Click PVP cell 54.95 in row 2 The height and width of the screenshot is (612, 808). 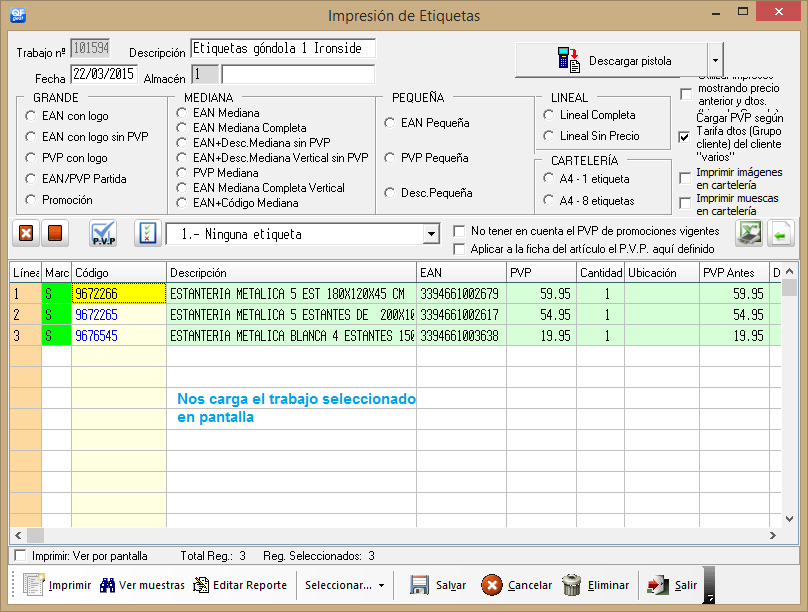click(x=541, y=314)
